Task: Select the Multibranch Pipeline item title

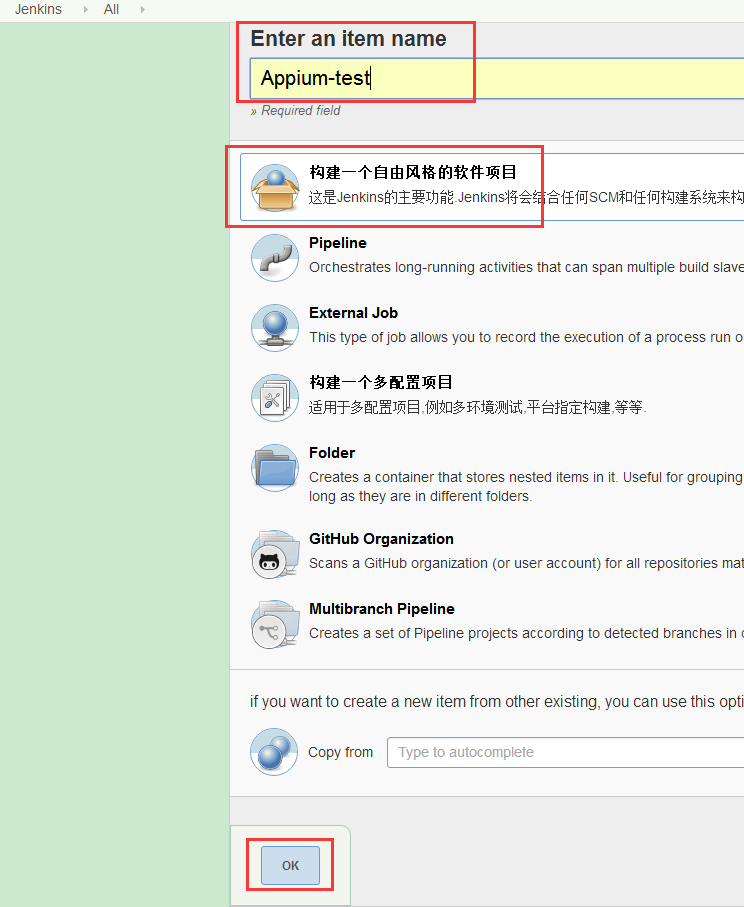Action: coord(382,609)
